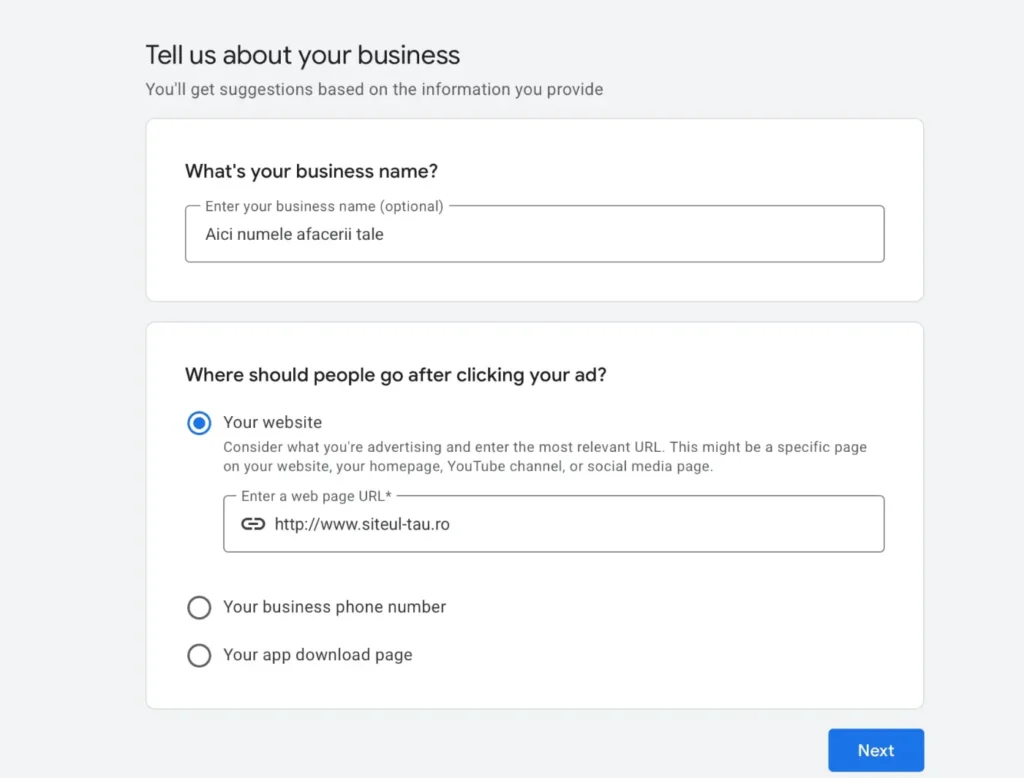Select "Your business phone number" radio option
The height and width of the screenshot is (778, 1024).
coord(199,608)
